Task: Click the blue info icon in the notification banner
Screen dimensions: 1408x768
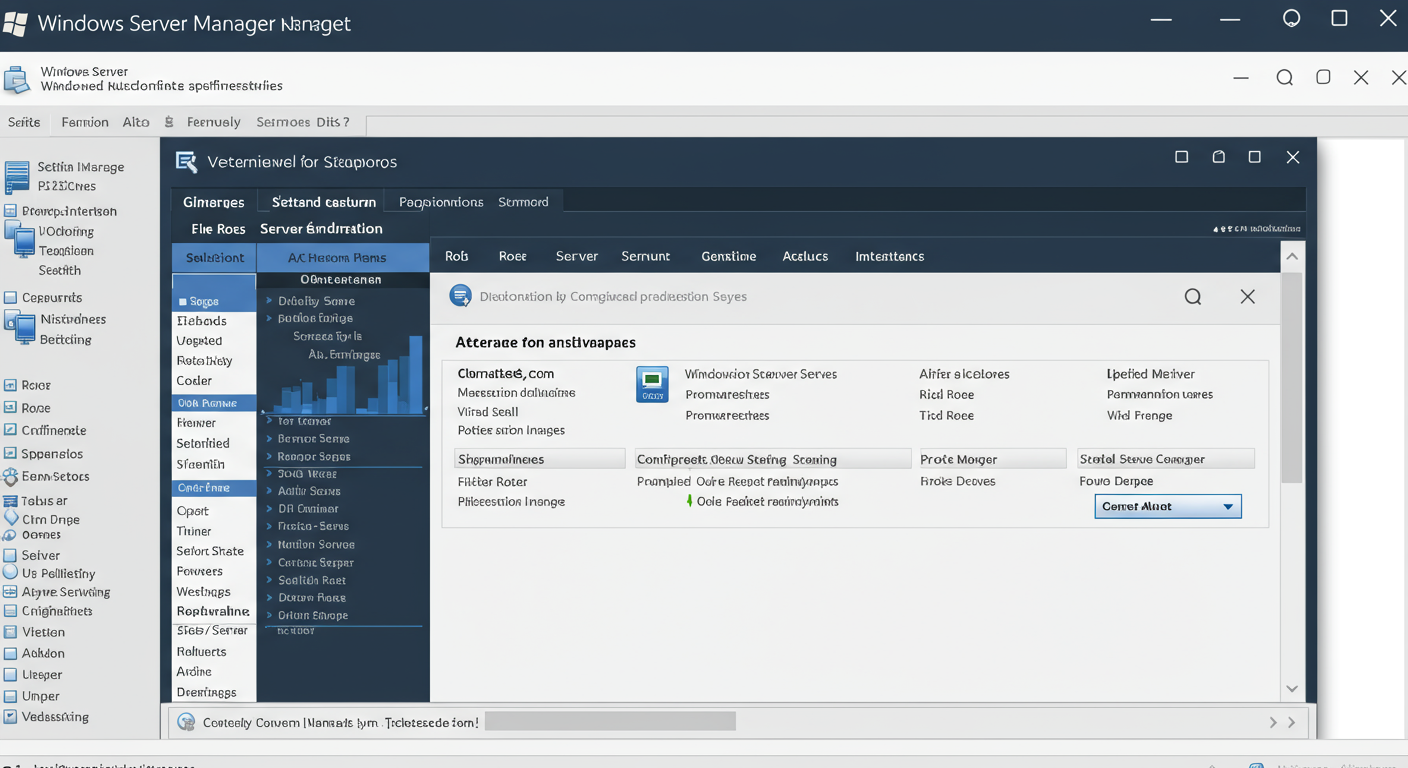Action: point(461,295)
